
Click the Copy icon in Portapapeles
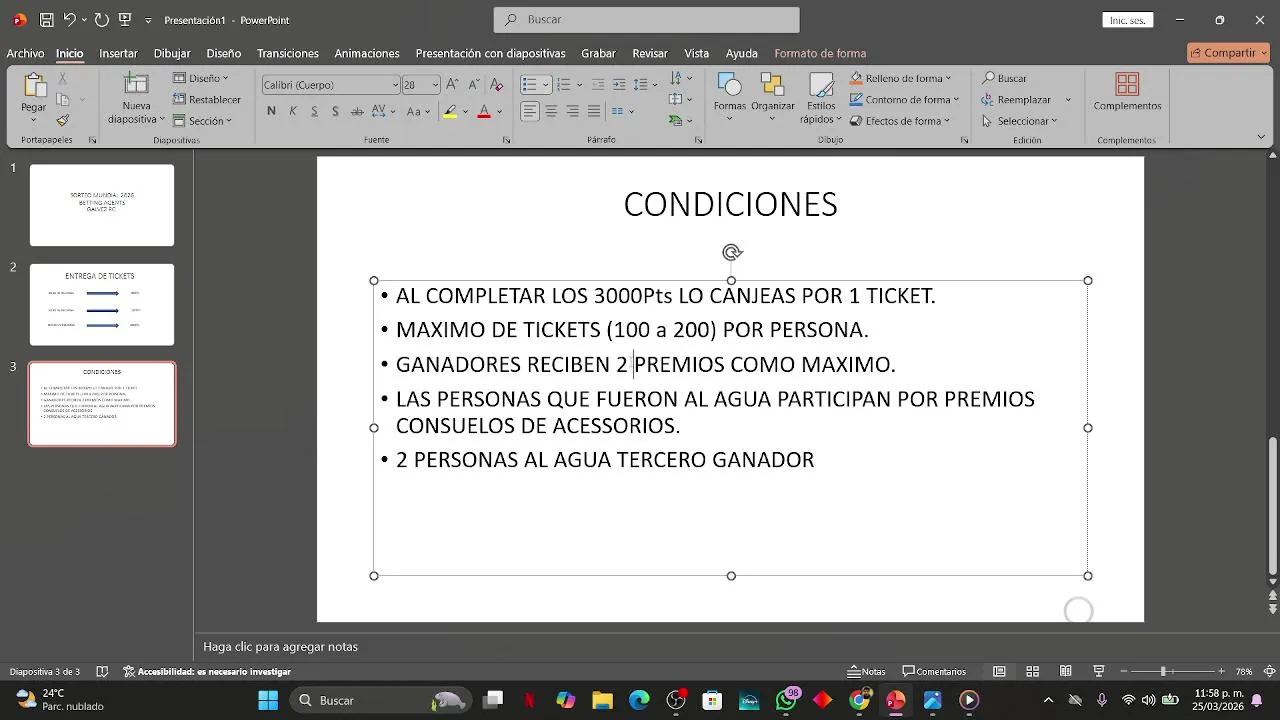pyautogui.click(x=63, y=99)
